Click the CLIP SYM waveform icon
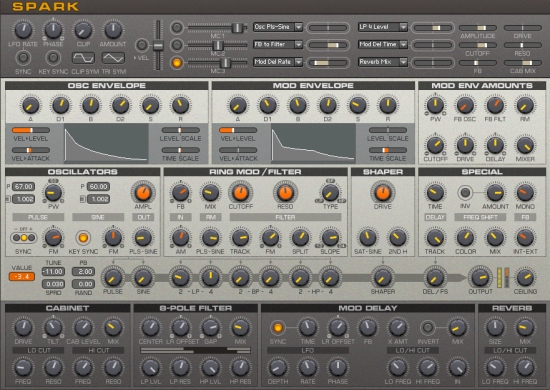550x390 pixels. click(83, 58)
